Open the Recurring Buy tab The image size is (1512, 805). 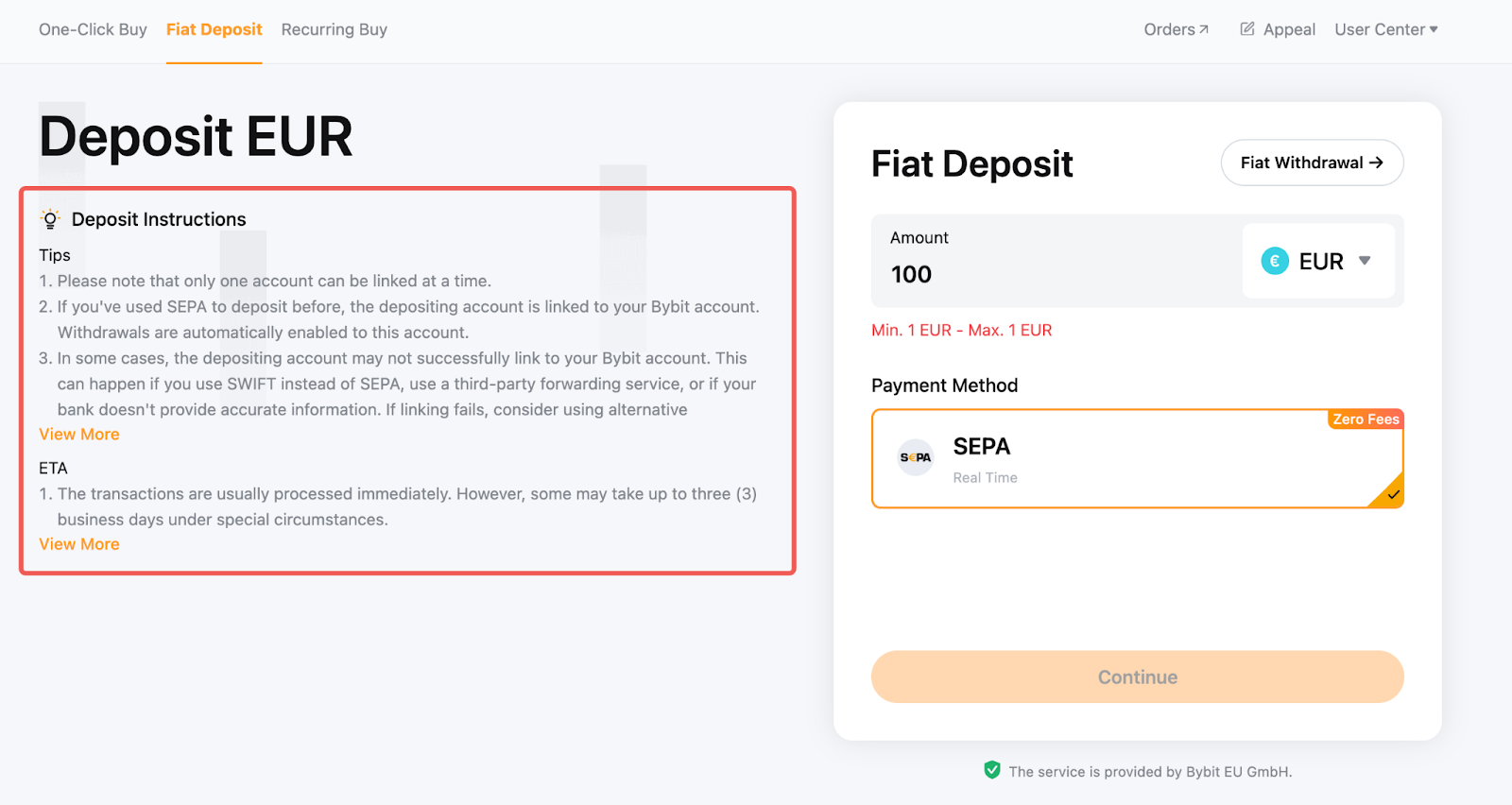tap(334, 29)
